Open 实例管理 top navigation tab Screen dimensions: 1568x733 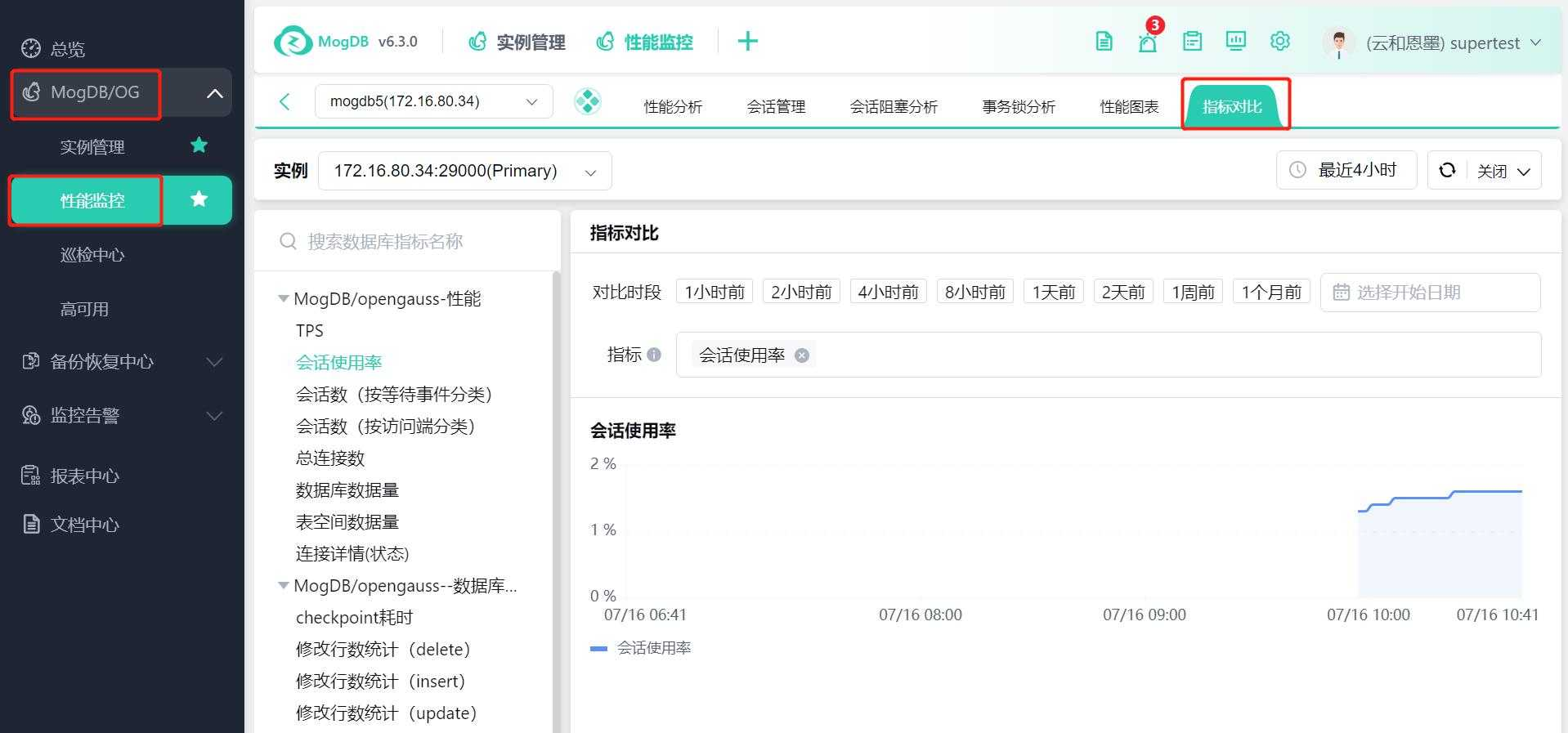tap(517, 42)
